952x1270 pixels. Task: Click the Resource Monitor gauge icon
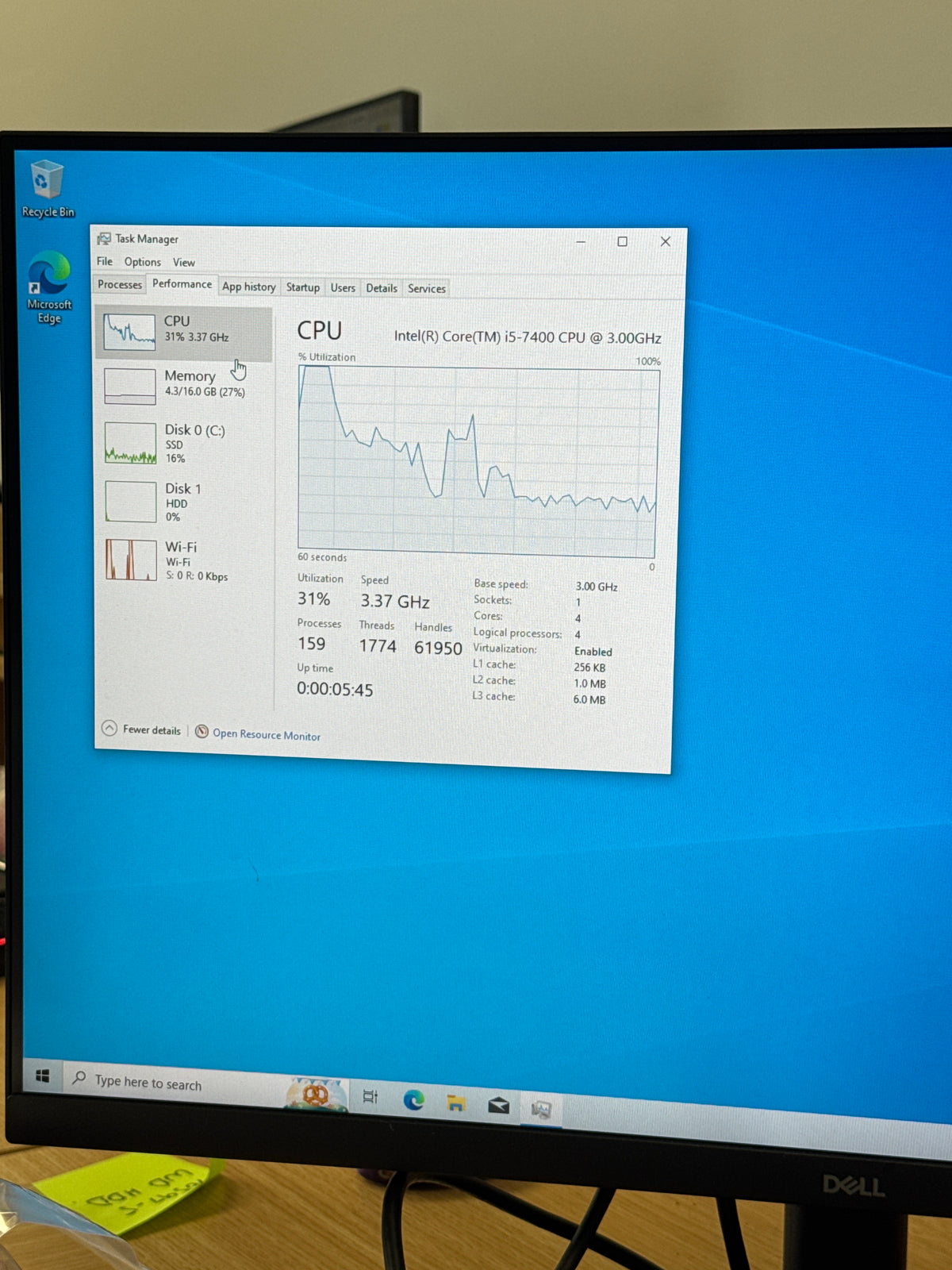pos(202,732)
